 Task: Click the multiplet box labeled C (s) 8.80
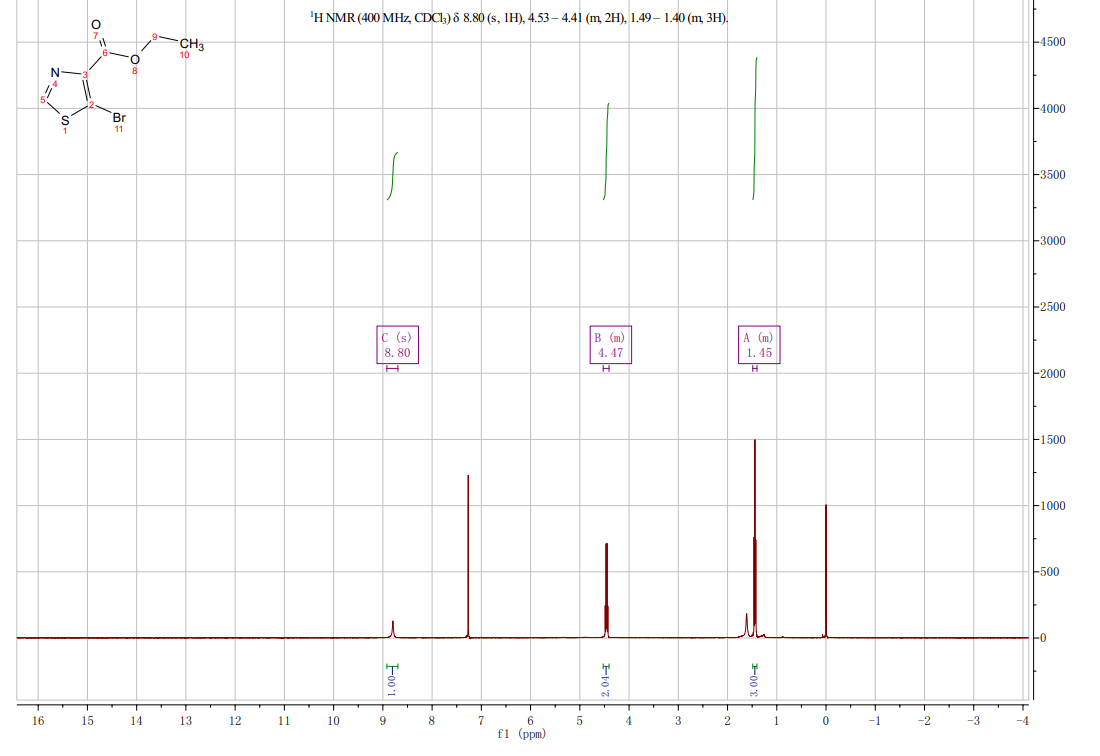point(396,345)
